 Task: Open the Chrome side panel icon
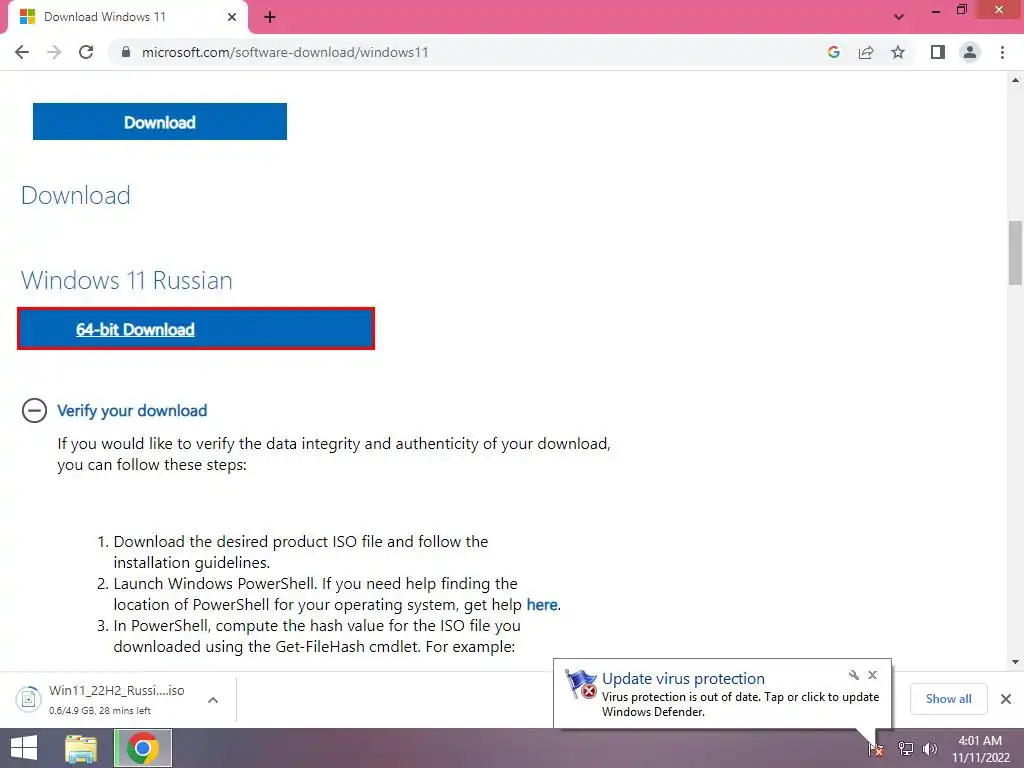[x=938, y=52]
